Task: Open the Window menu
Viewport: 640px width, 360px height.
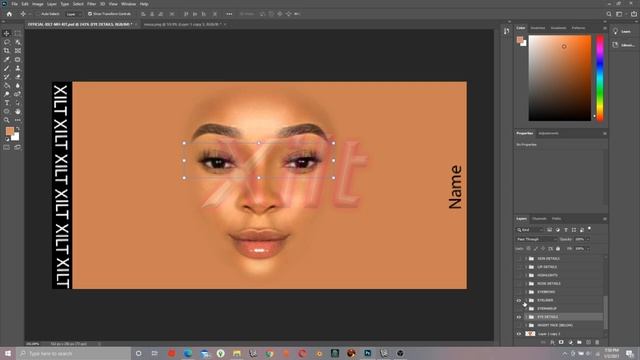Action: 129,4
